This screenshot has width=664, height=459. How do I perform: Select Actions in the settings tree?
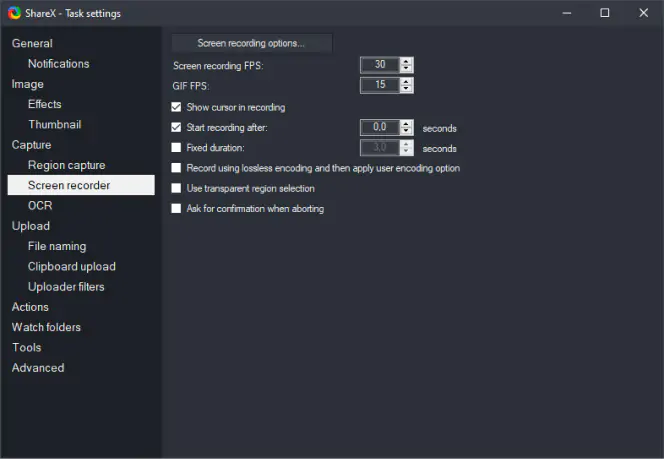(30, 307)
